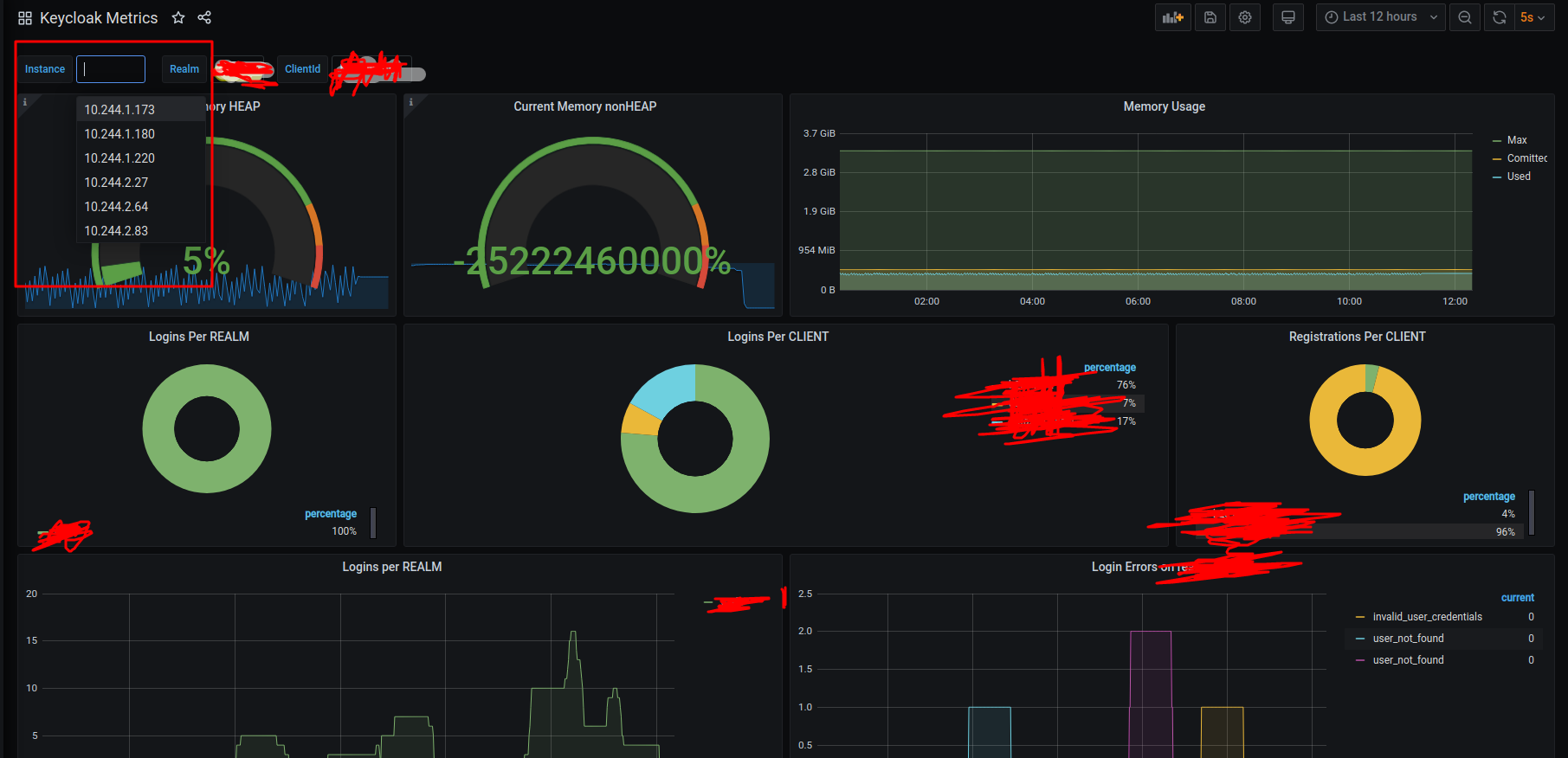1568x758 pixels.
Task: Sort Logins Per CLIENT legend by percentage
Action: point(1110,368)
